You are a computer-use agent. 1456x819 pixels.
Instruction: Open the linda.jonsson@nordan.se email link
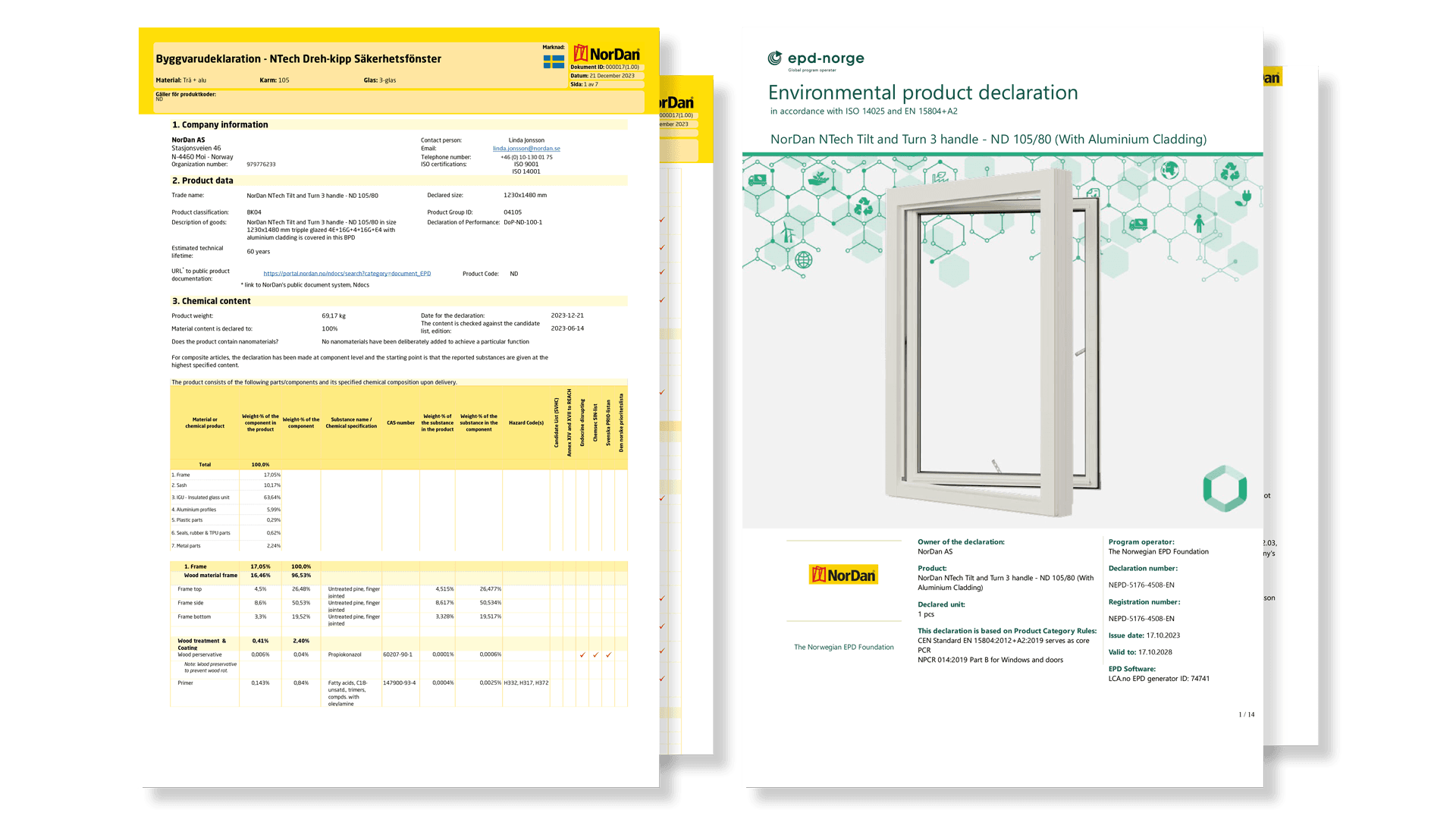tap(526, 149)
